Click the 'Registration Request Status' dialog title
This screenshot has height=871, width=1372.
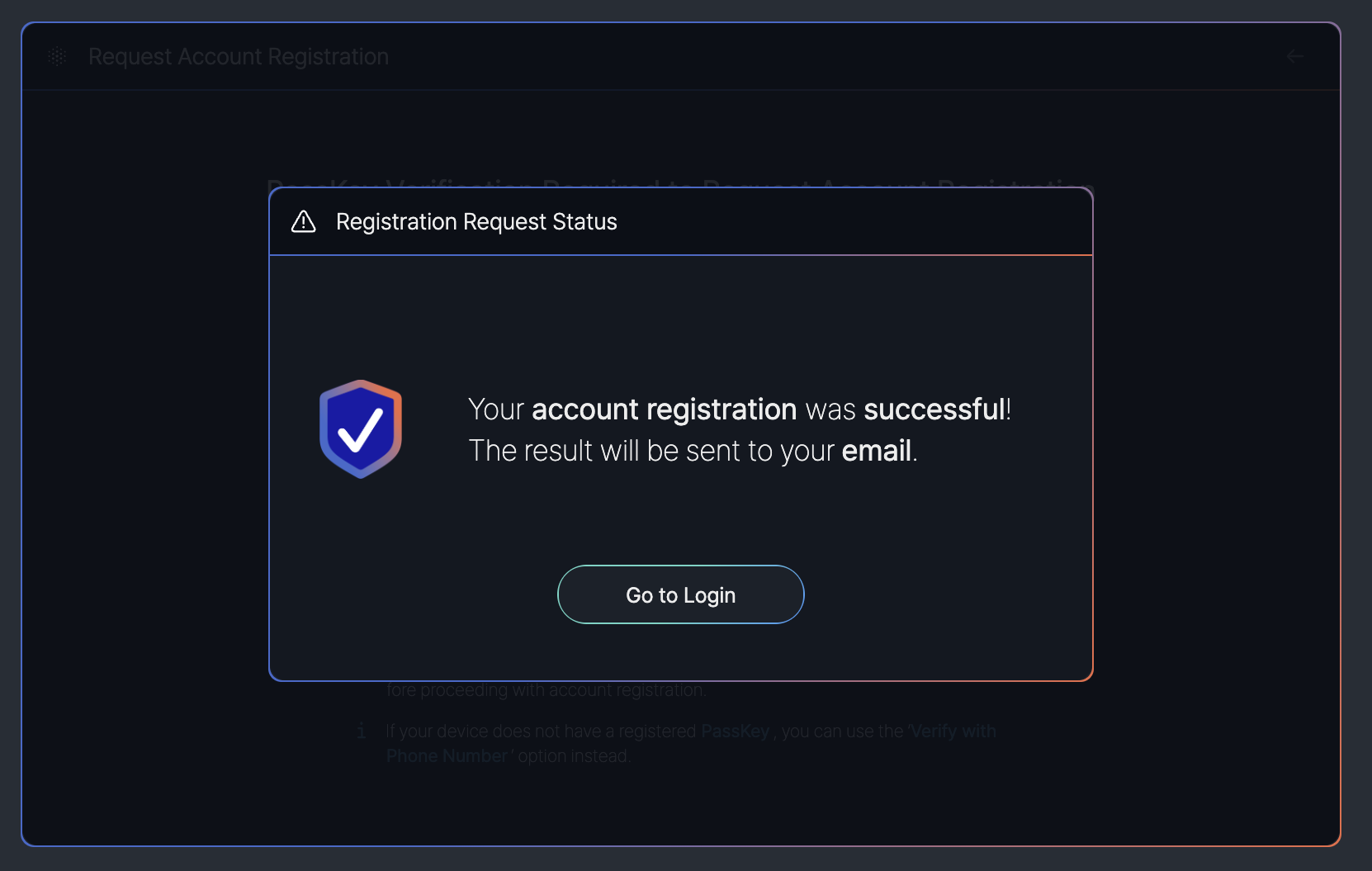tap(476, 221)
